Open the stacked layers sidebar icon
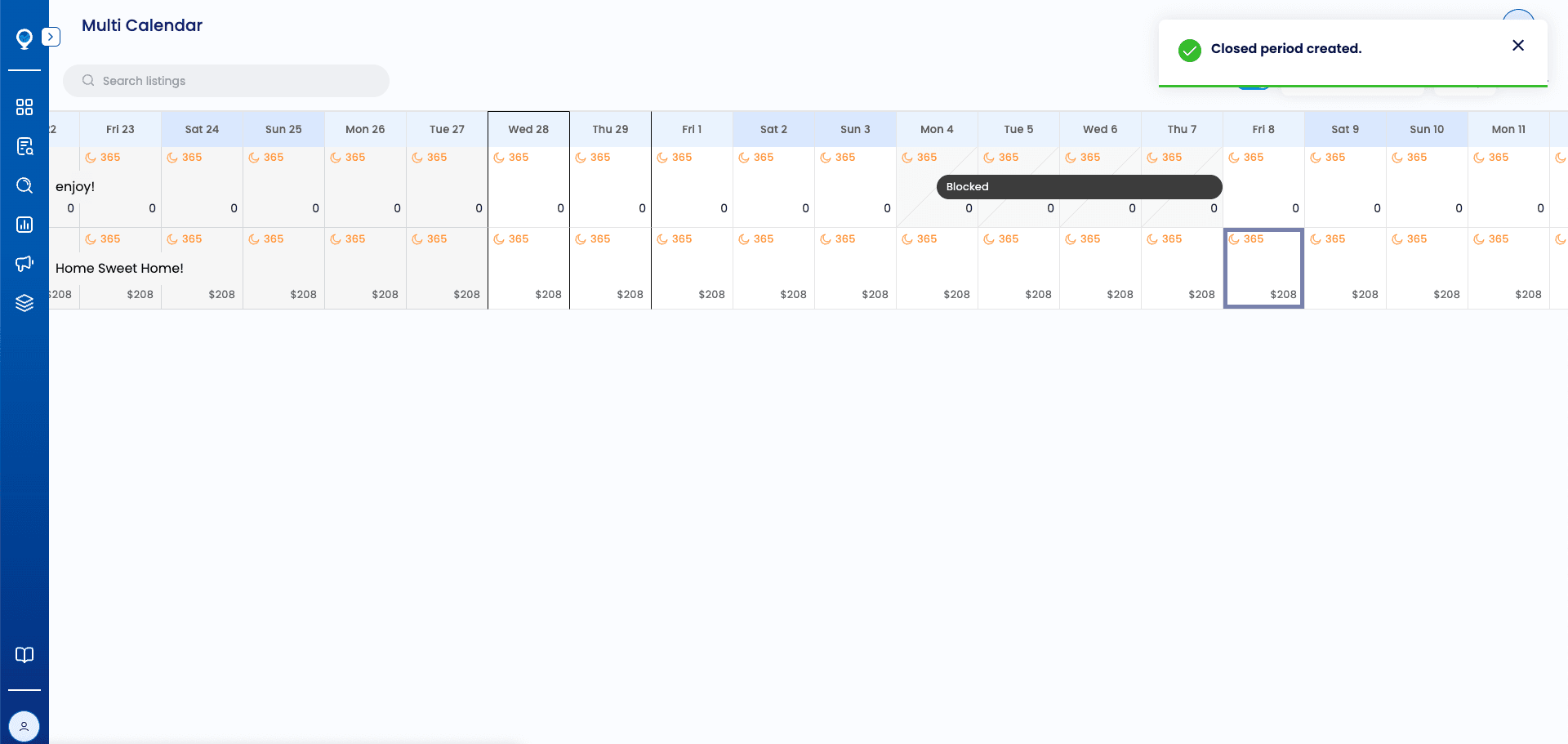This screenshot has width=1568, height=744. click(24, 302)
